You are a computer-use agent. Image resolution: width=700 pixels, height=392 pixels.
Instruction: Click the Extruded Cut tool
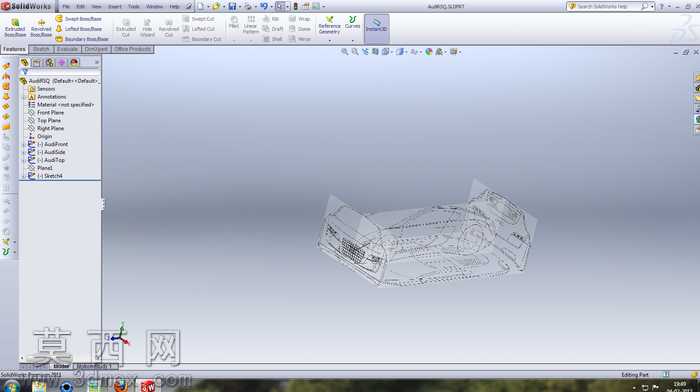coord(125,28)
